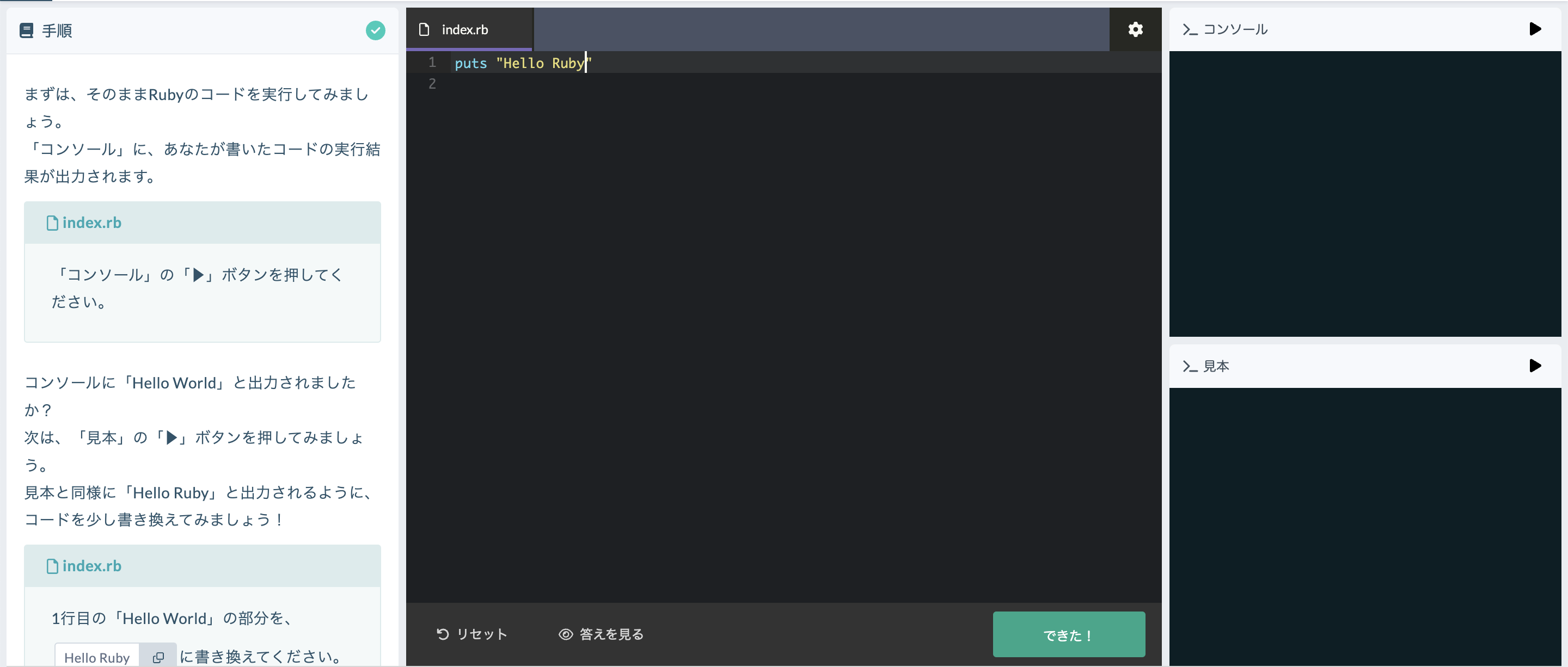The width and height of the screenshot is (1568, 667).
Task: Copy the Hello Ruby snippet icon
Action: coord(158,657)
